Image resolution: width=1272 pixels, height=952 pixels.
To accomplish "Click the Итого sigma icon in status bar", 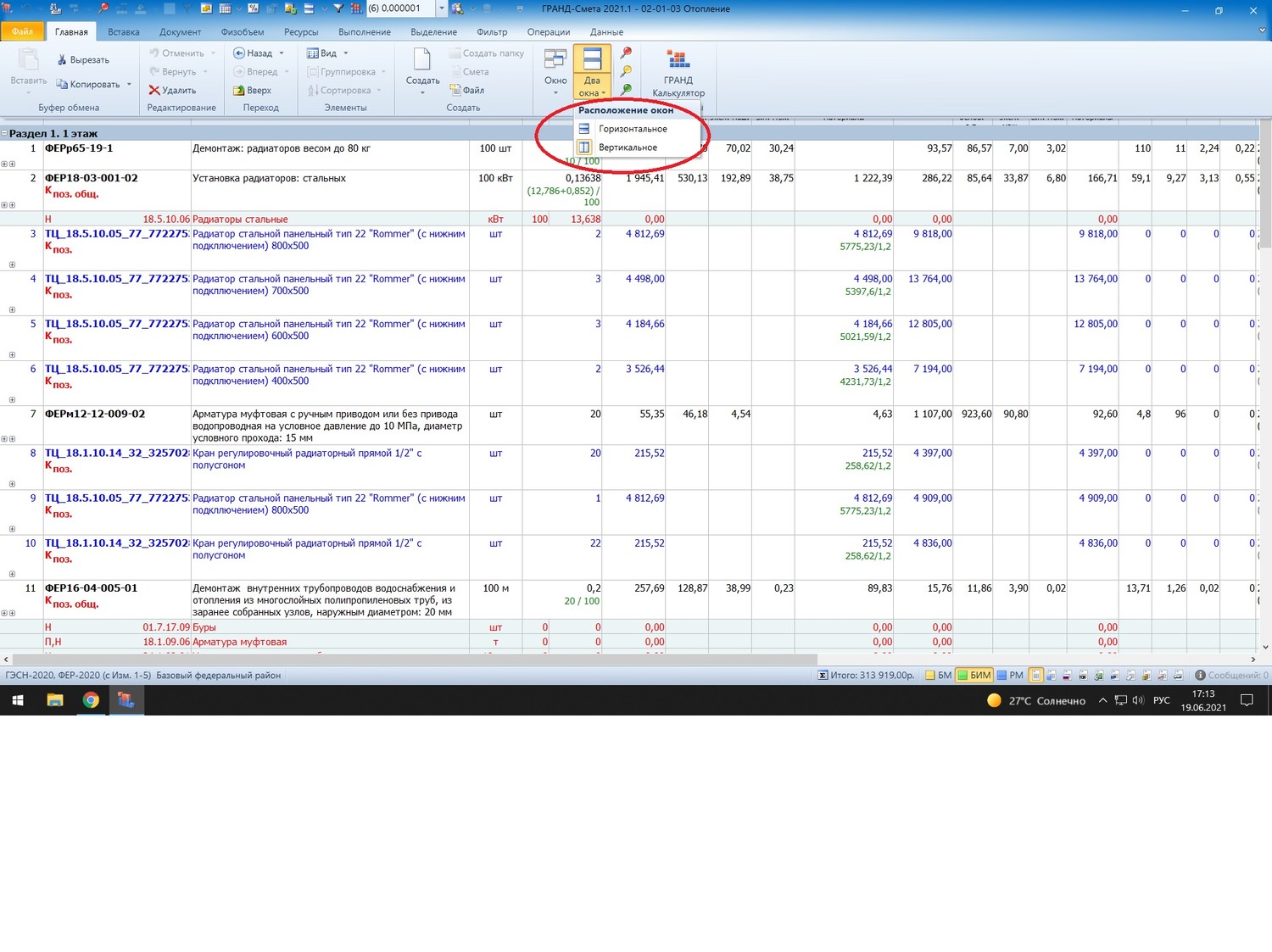I will tap(823, 676).
